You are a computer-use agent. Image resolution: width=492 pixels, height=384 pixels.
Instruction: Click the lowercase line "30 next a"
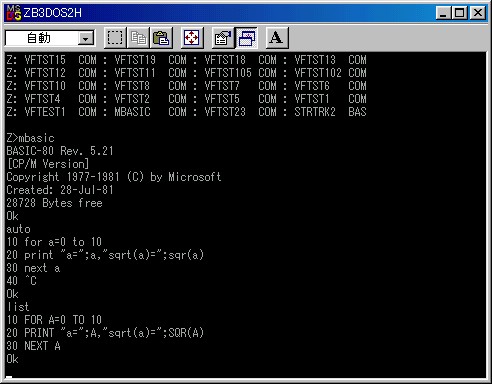[33, 268]
